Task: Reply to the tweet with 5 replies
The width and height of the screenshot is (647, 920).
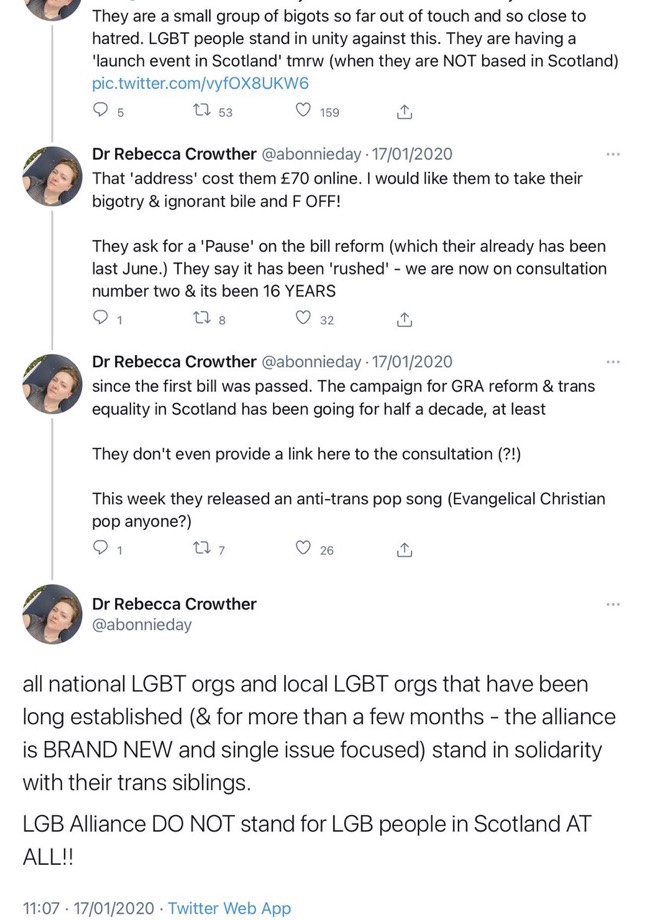Action: point(100,112)
